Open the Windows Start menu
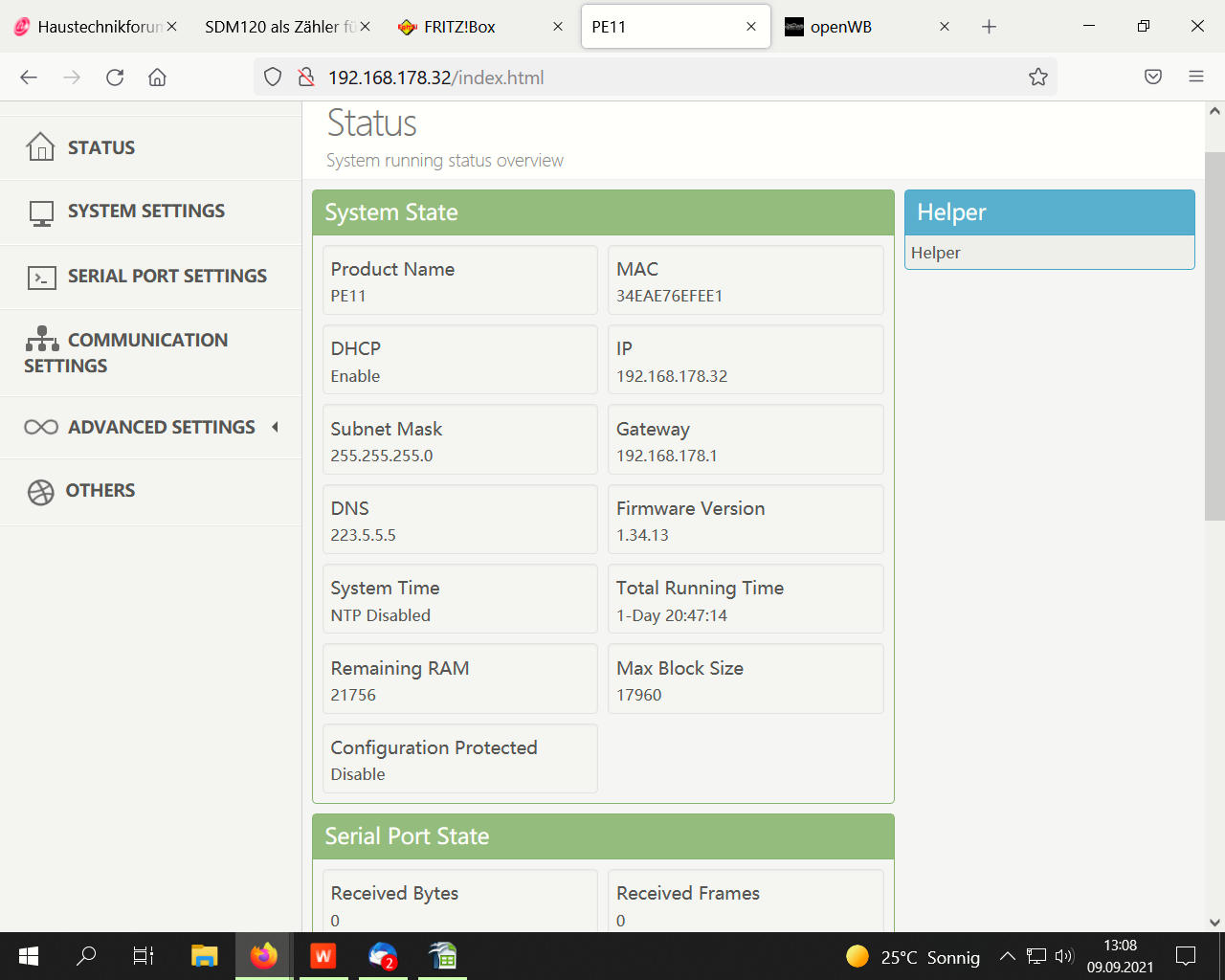The width and height of the screenshot is (1225, 980). pyautogui.click(x=29, y=956)
